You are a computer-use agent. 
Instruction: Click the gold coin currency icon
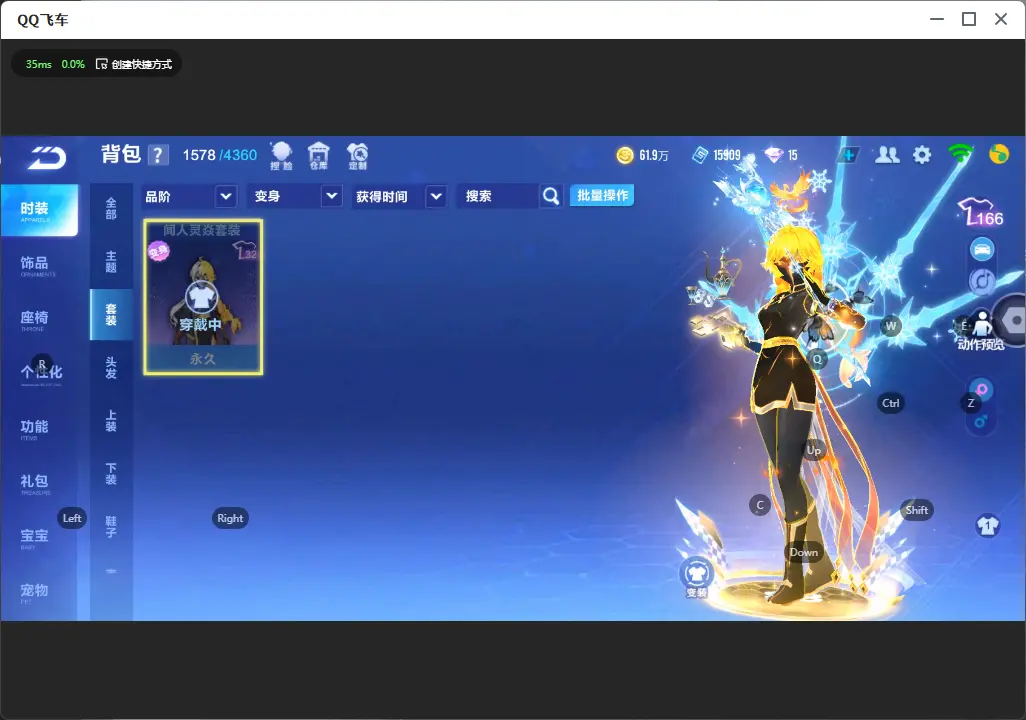pos(625,155)
